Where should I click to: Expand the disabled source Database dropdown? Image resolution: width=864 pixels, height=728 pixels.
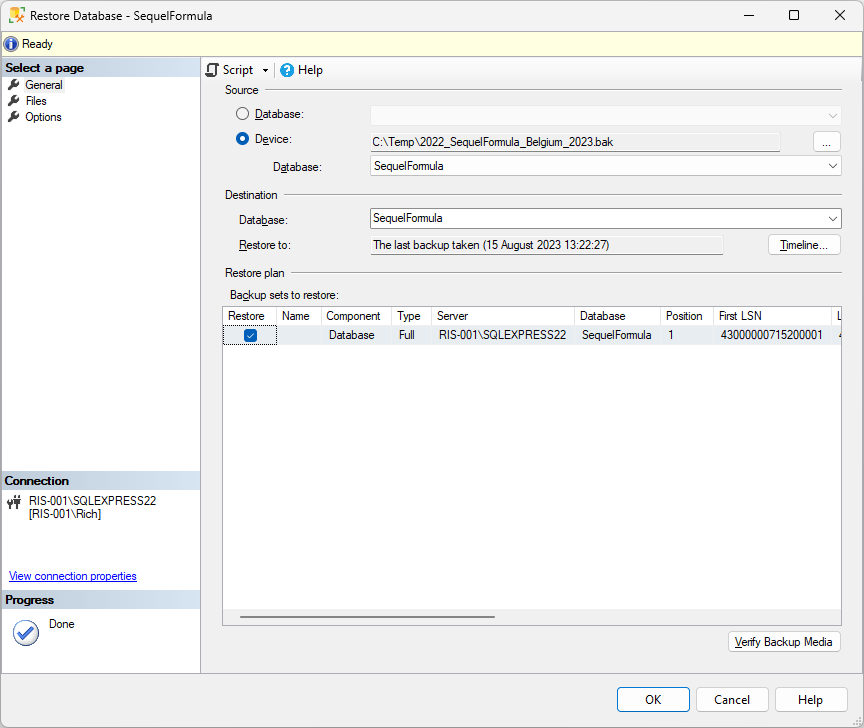[x=833, y=116]
